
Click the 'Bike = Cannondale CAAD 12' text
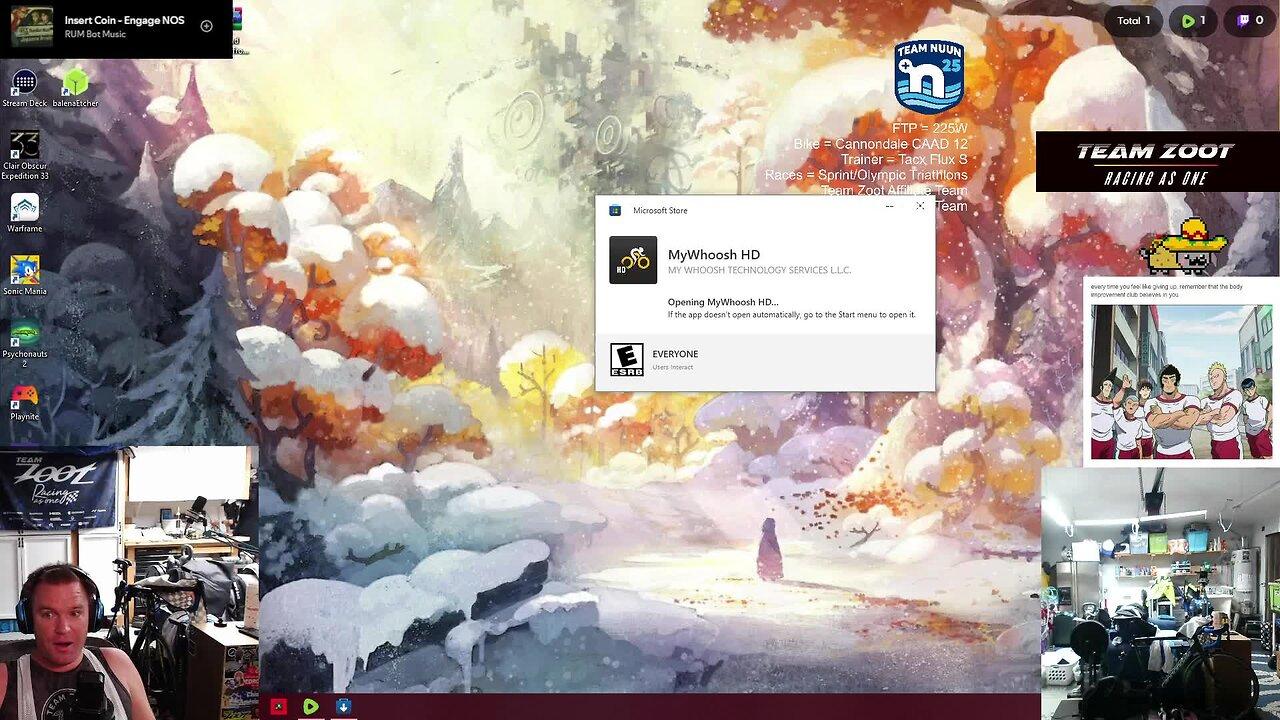pyautogui.click(x=881, y=144)
